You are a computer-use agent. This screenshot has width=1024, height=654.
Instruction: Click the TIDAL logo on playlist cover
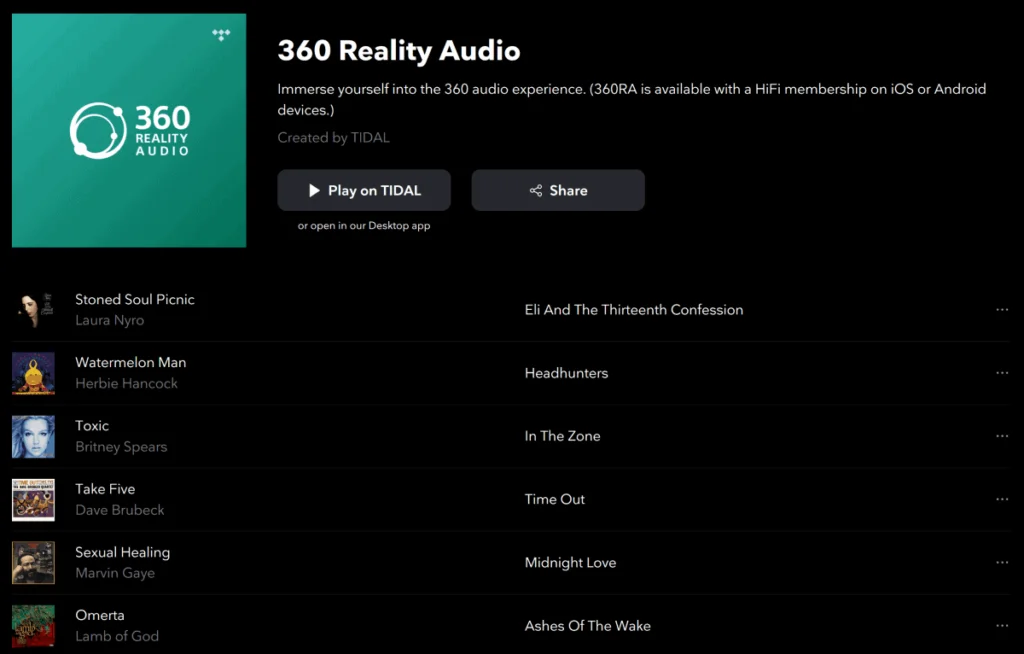(x=221, y=35)
